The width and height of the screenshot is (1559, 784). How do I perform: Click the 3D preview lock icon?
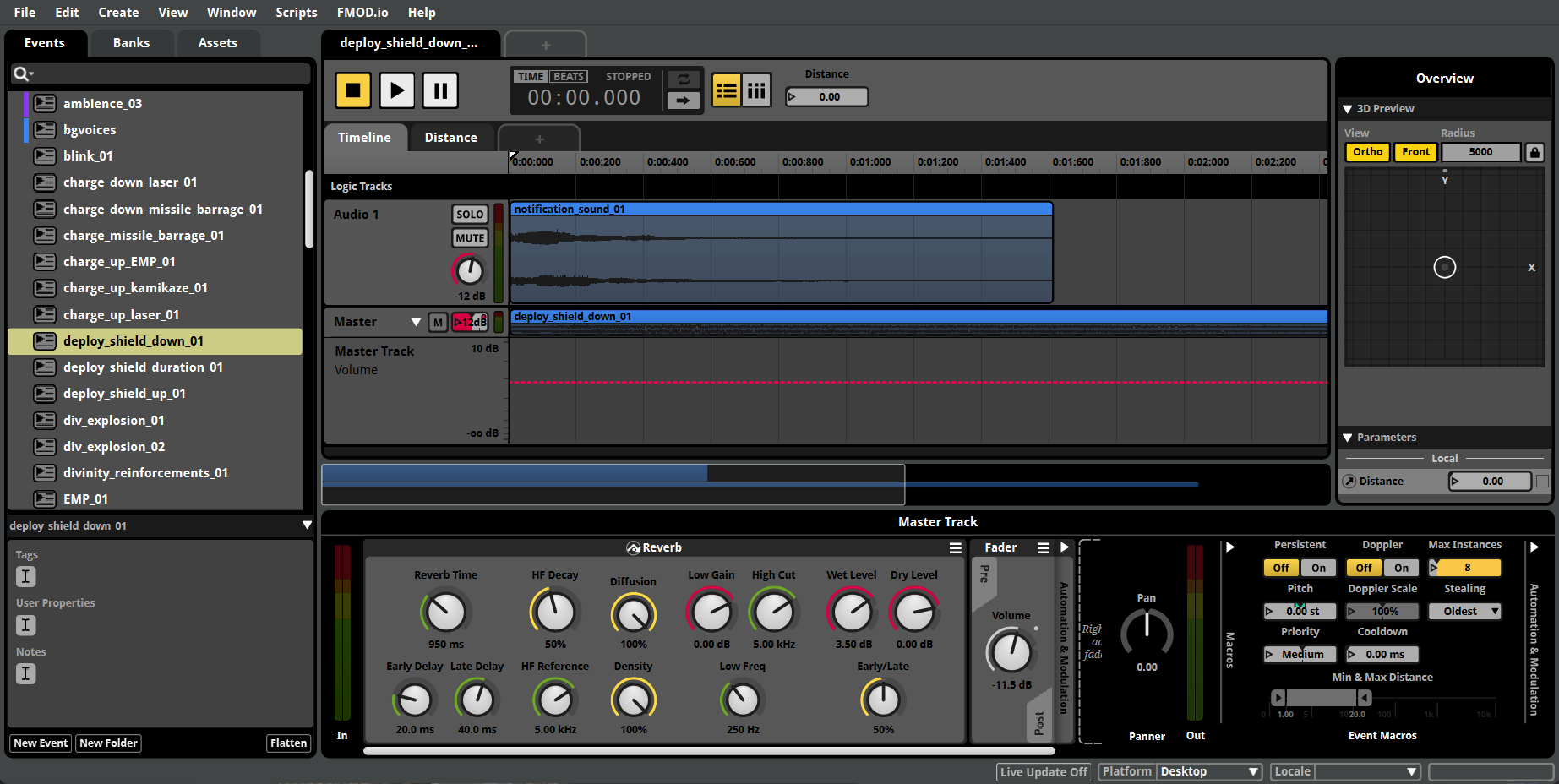tap(1534, 152)
